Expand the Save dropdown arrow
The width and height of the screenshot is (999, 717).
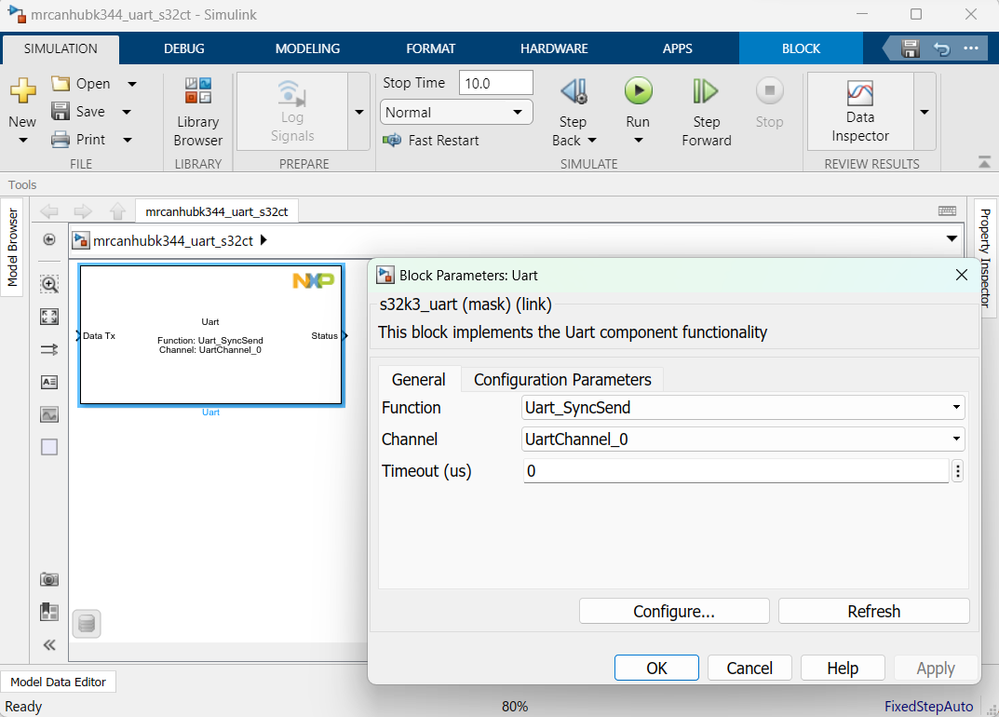pos(127,112)
